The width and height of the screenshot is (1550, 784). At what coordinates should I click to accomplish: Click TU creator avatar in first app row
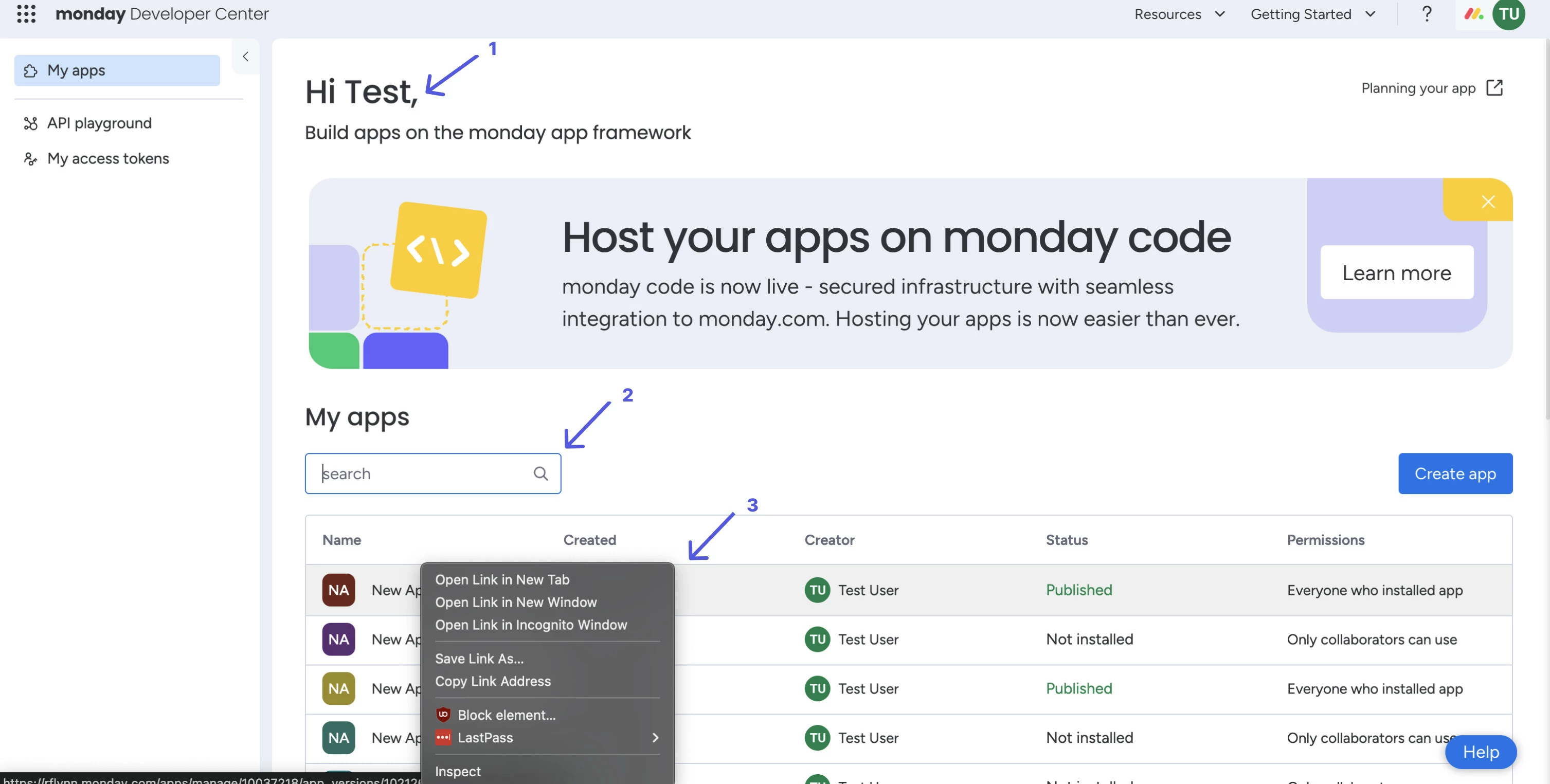(x=817, y=590)
